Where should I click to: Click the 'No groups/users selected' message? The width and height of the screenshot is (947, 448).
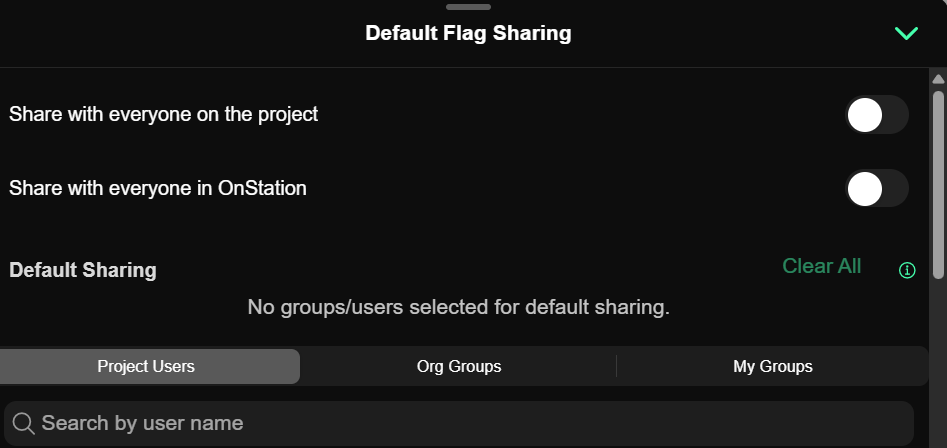pos(458,307)
